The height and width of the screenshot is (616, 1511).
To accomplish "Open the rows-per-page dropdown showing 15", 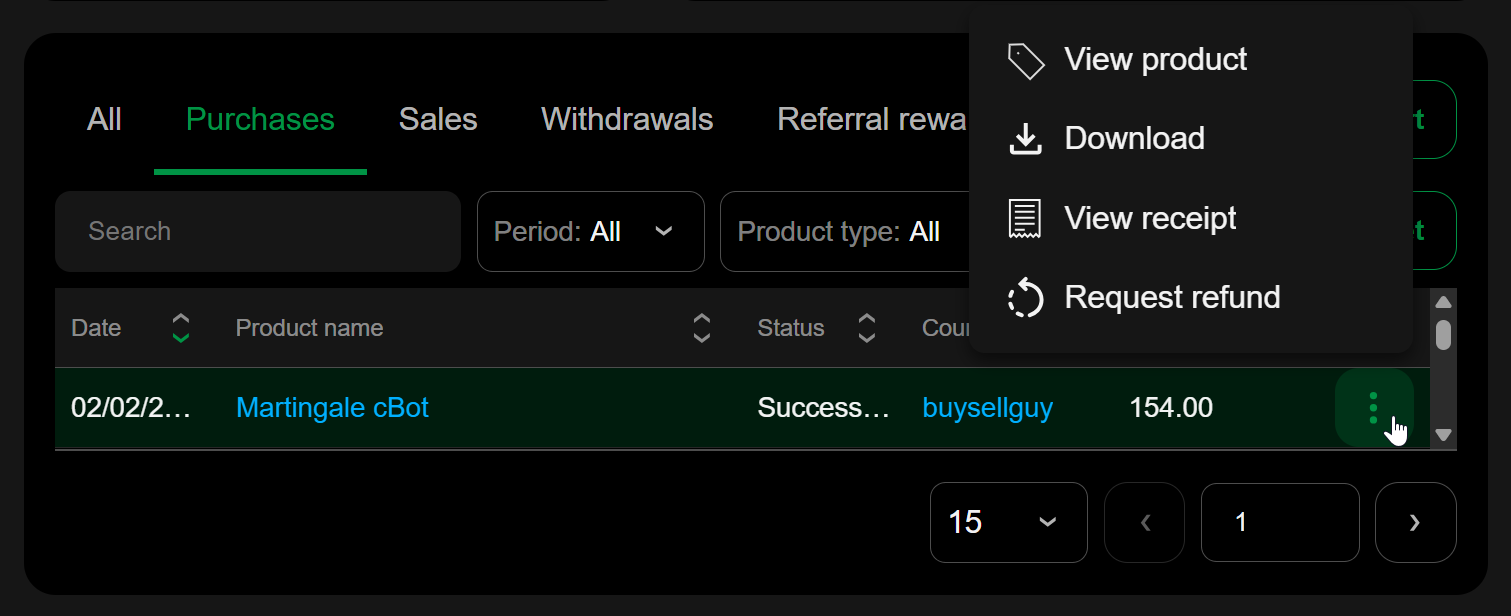I will pyautogui.click(x=1008, y=522).
